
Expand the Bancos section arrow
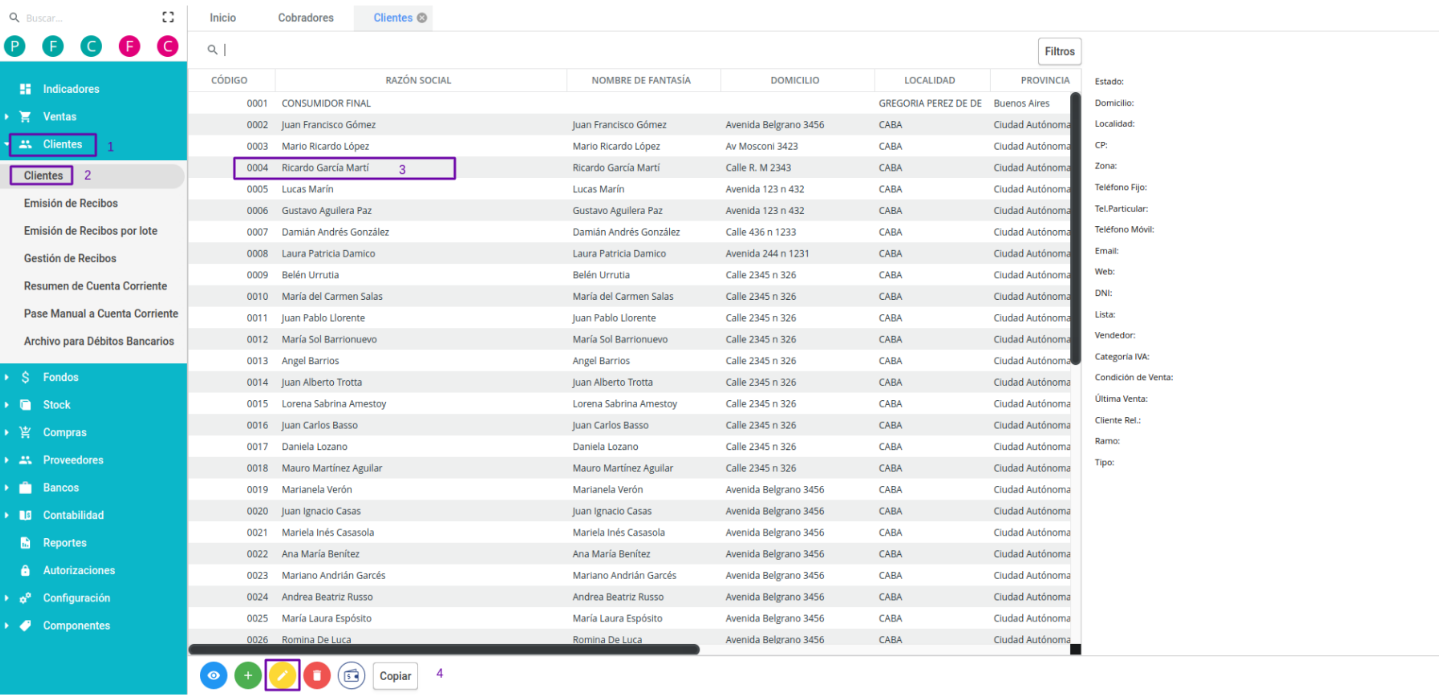[6, 488]
